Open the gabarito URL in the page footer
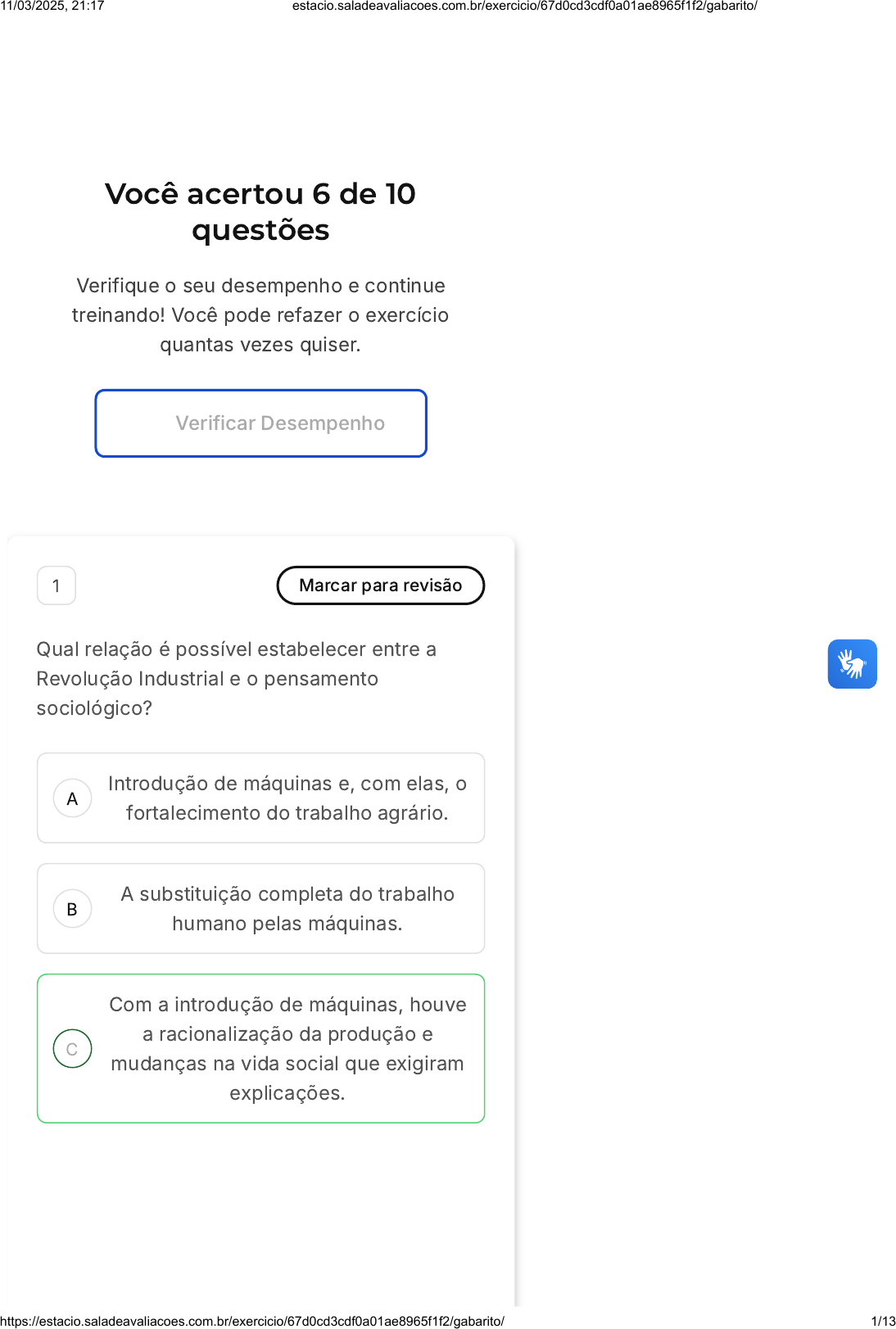 pyautogui.click(x=252, y=1321)
